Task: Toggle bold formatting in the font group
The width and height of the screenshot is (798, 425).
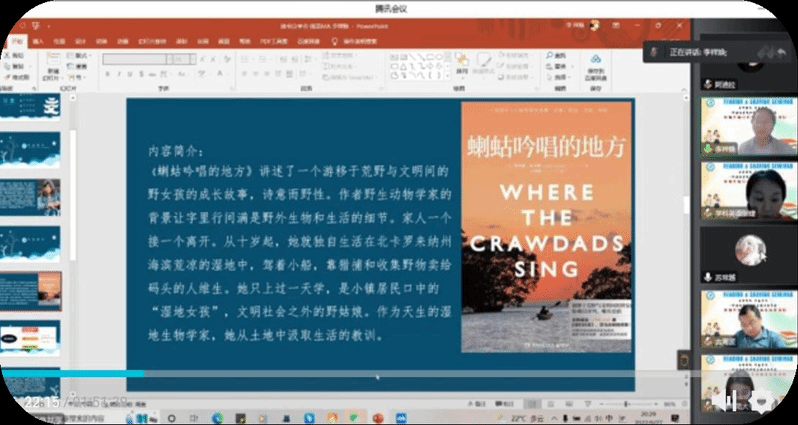Action: tap(106, 73)
